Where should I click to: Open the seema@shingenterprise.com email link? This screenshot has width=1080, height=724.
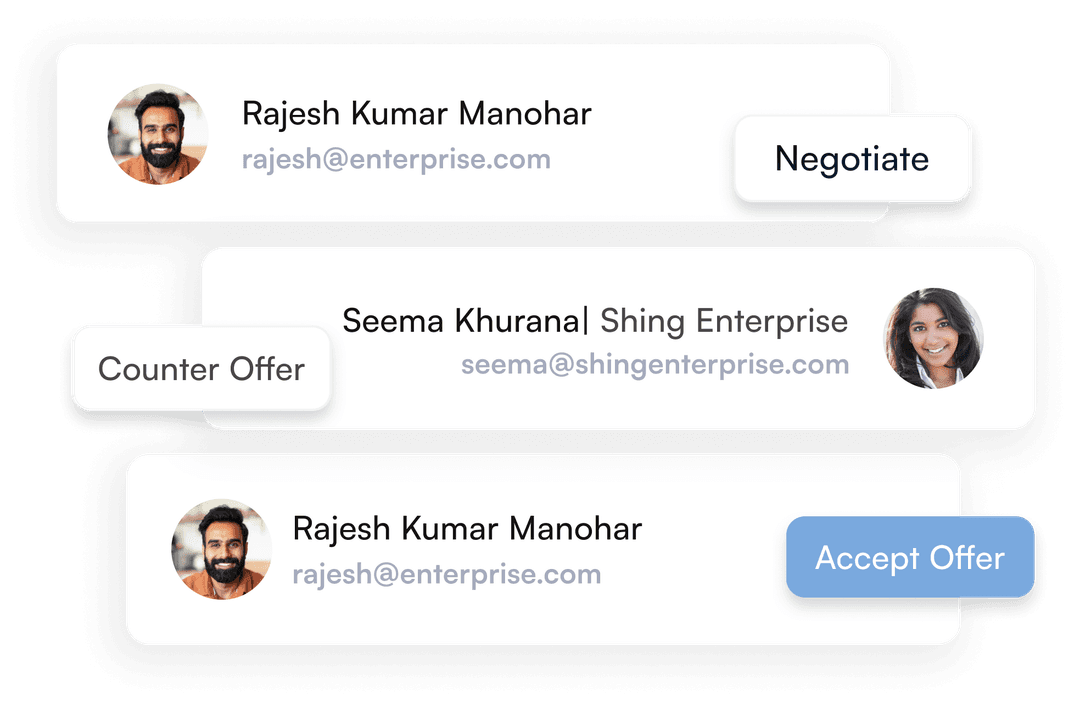[x=655, y=364]
